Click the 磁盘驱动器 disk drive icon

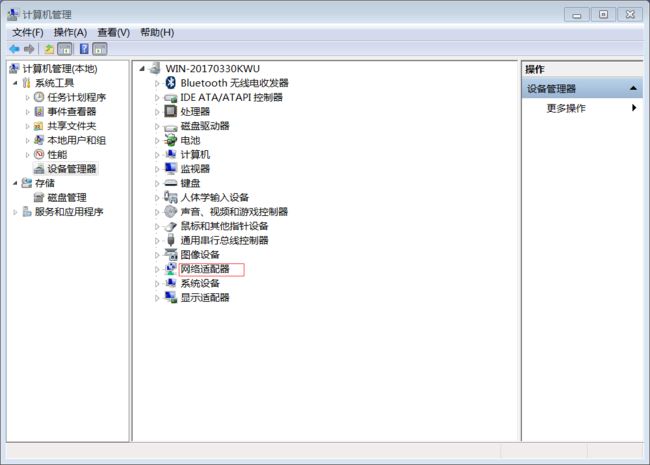coord(170,127)
